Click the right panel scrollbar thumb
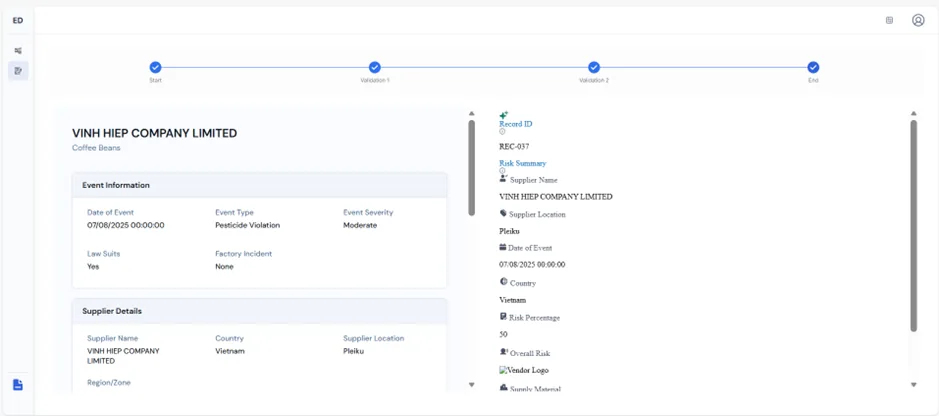The height and width of the screenshot is (416, 939). [913, 226]
